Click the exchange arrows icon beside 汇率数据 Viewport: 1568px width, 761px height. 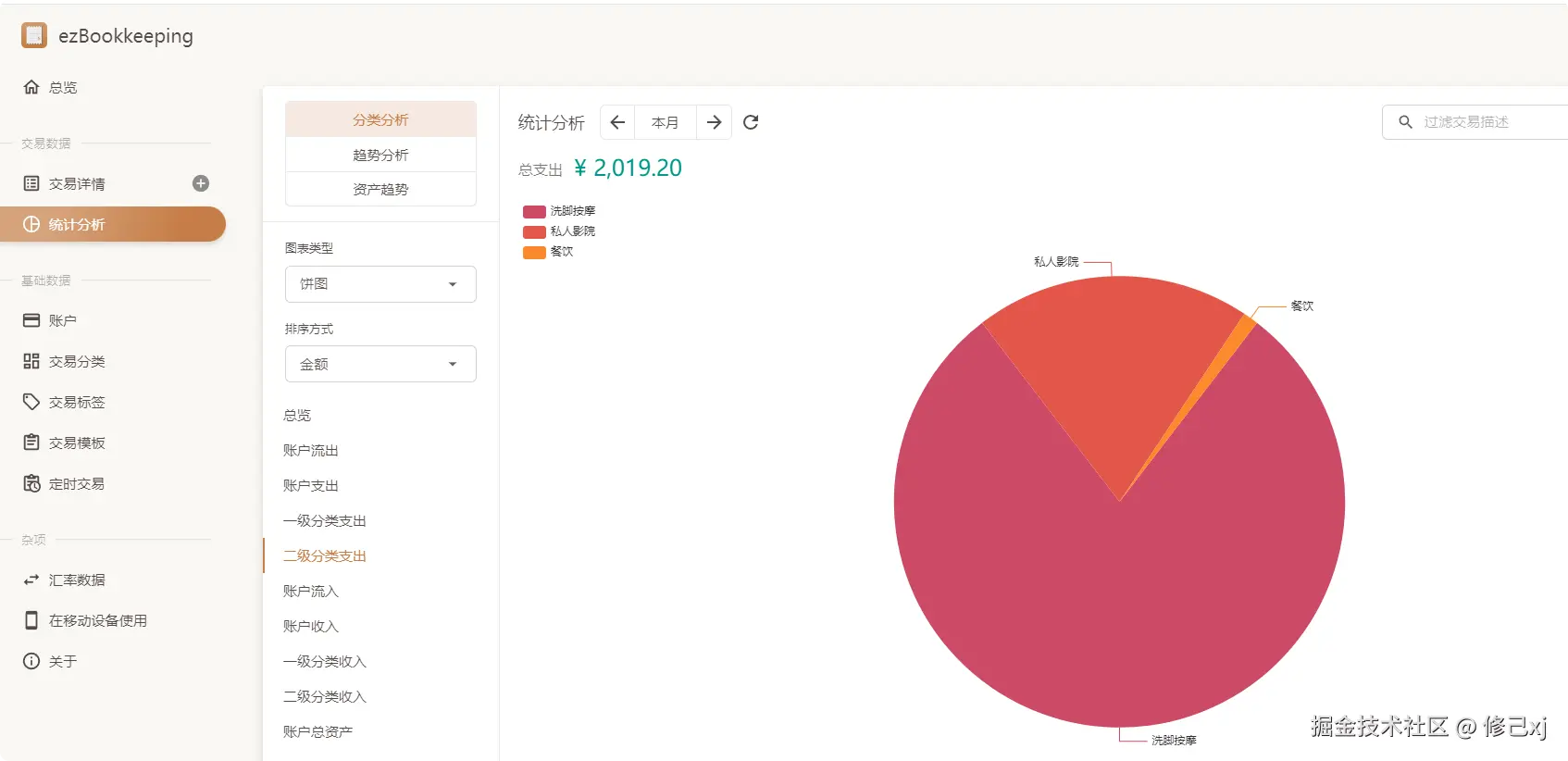coord(31,580)
